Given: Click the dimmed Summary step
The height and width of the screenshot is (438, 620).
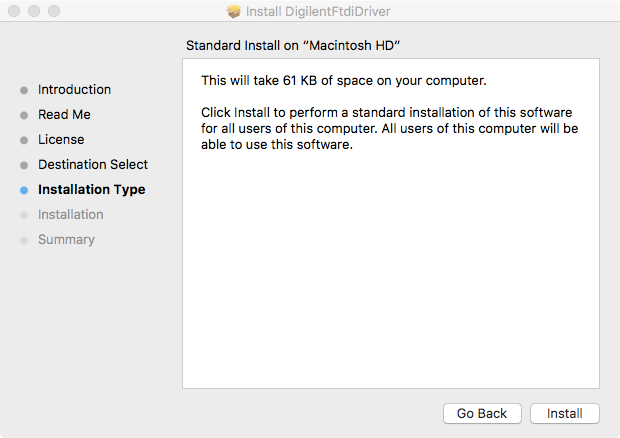Looking at the screenshot, I should (x=66, y=240).
